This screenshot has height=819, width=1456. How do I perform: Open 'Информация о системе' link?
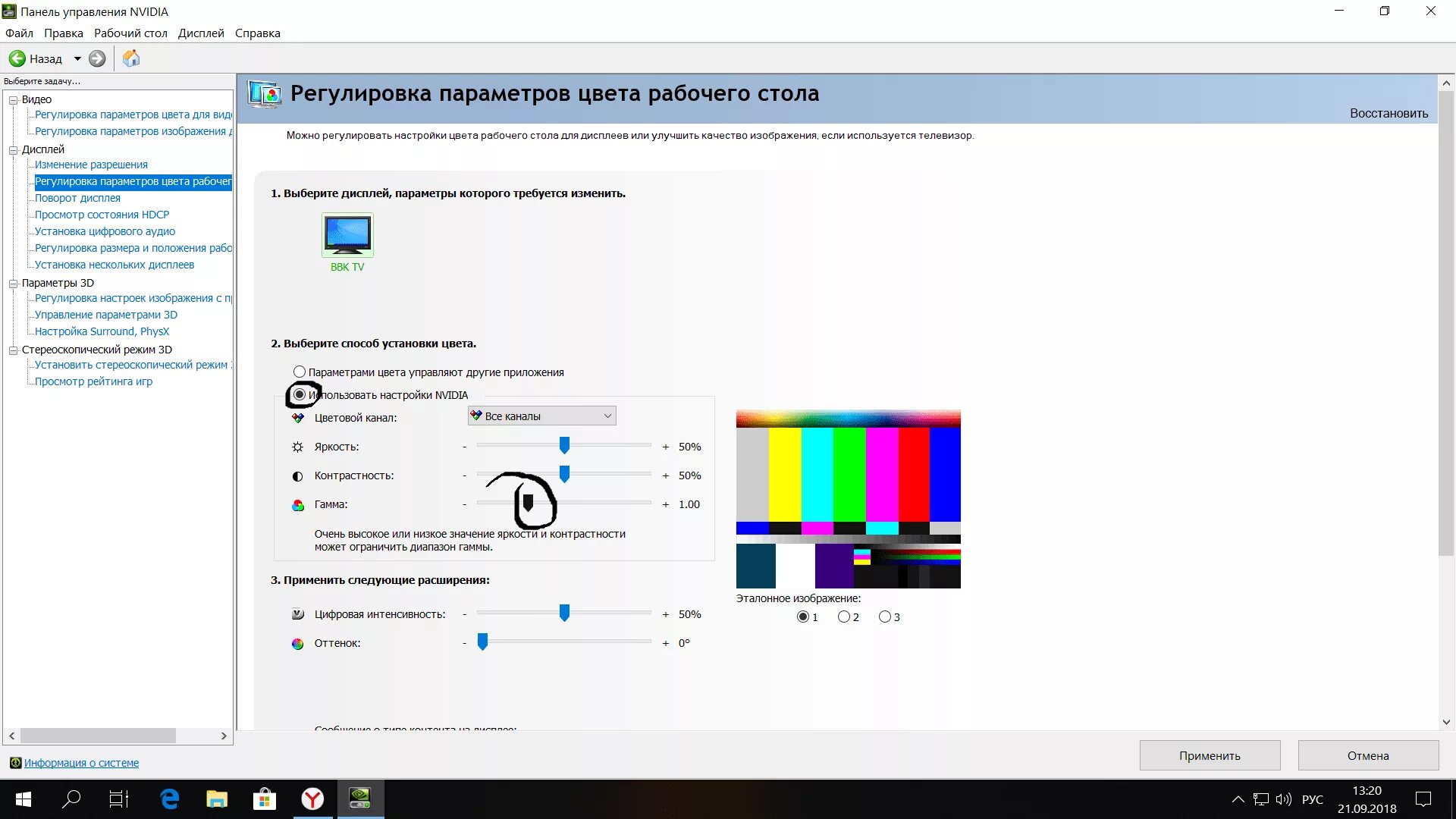81,763
